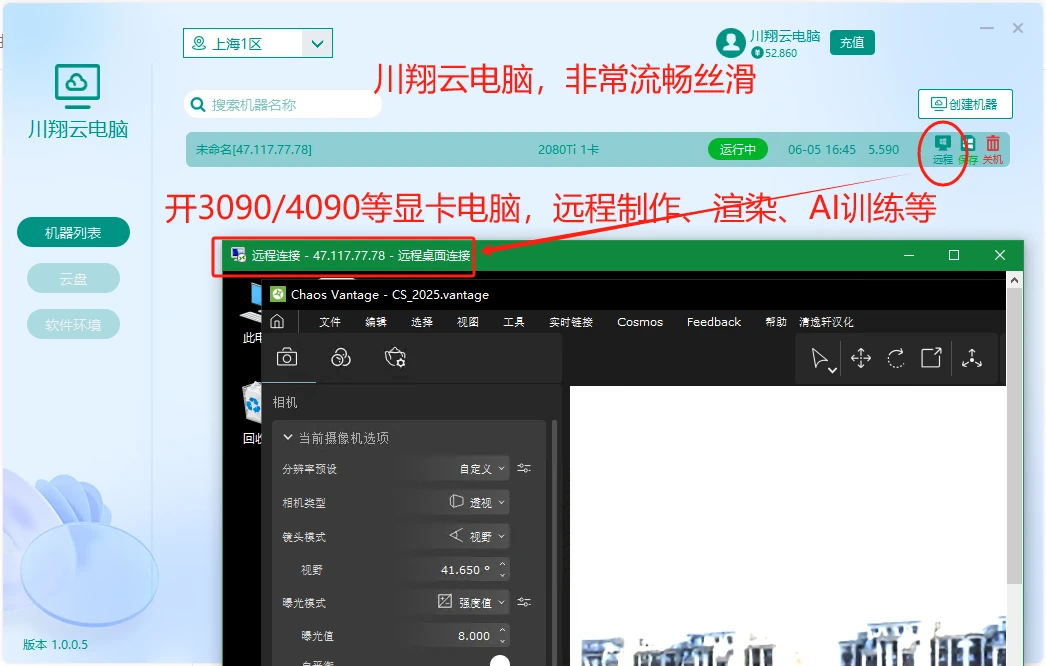
Task: Click the exposure mode settings sliders icon
Action: (x=524, y=602)
